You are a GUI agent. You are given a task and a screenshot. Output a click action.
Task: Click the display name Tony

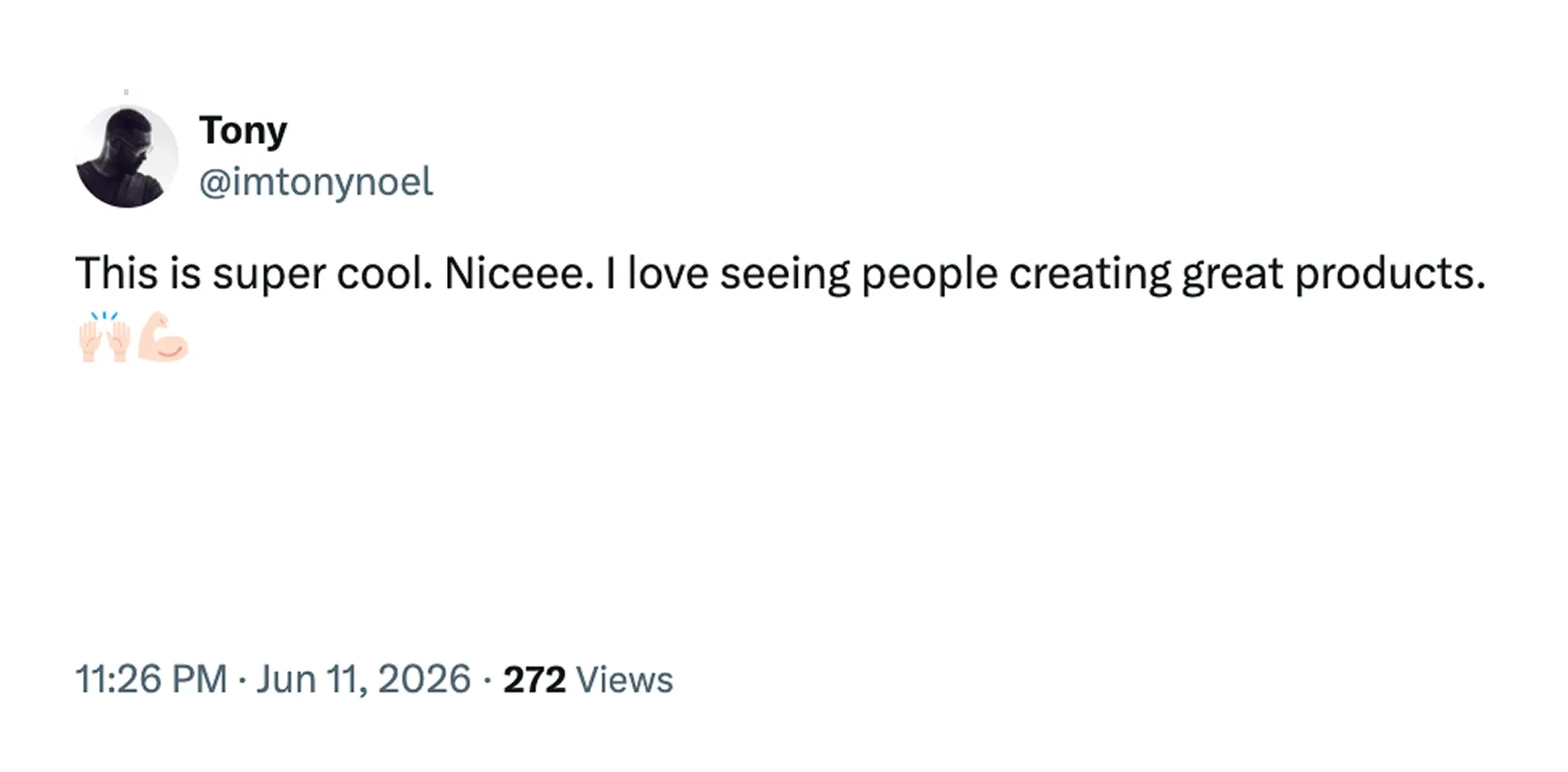click(243, 132)
